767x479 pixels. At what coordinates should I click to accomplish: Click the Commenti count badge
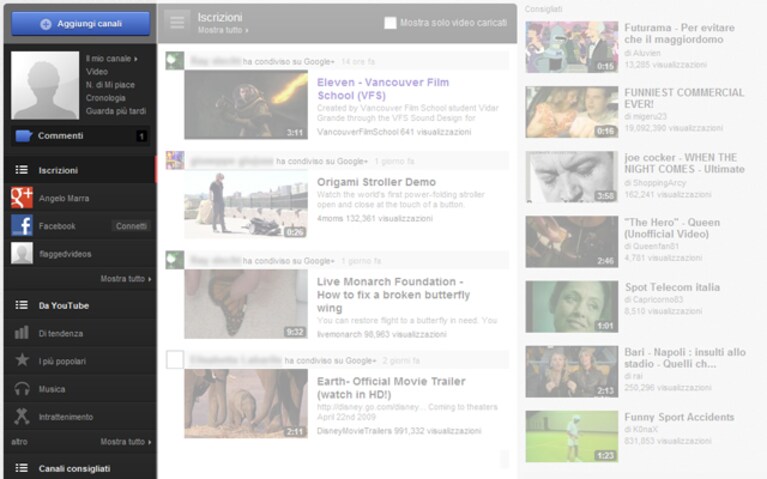pos(141,136)
